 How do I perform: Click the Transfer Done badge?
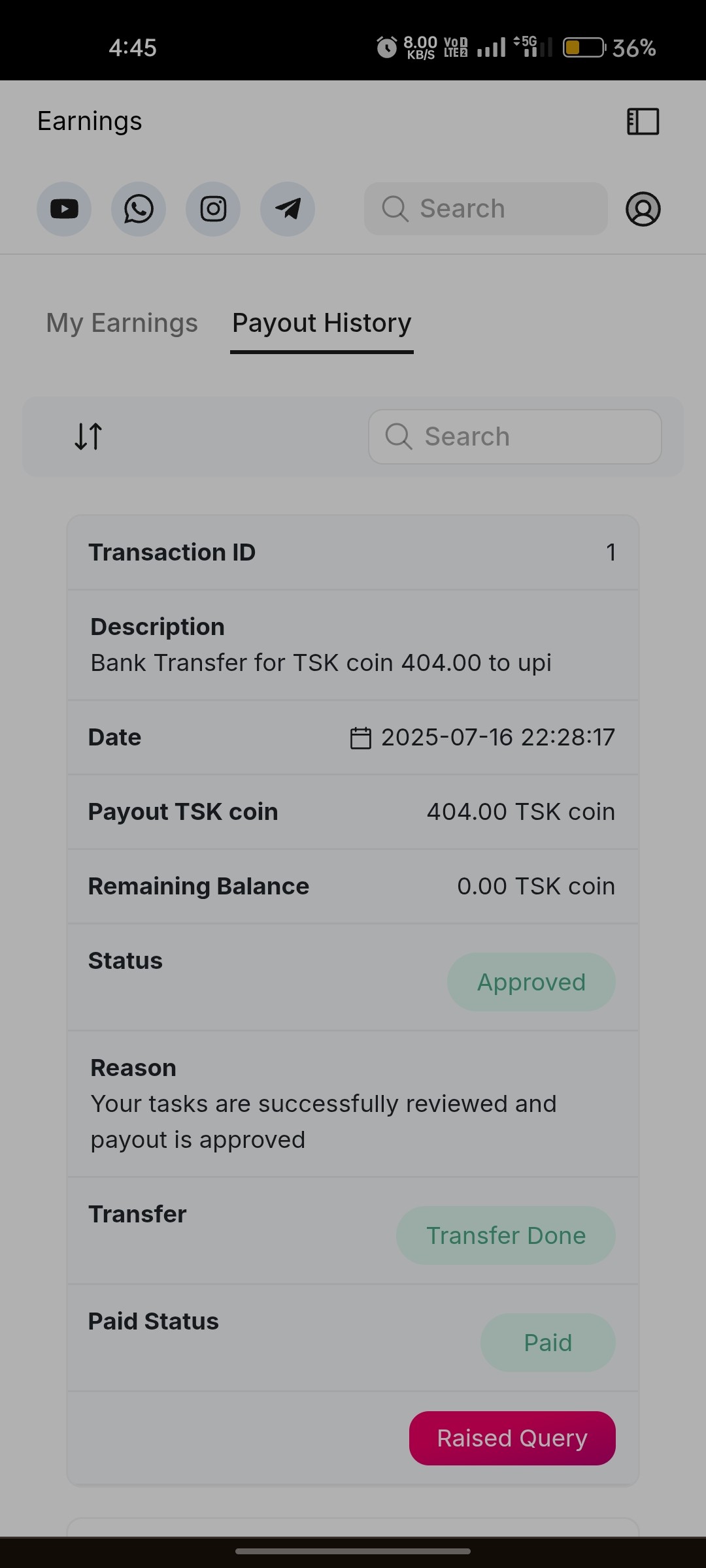pyautogui.click(x=505, y=1235)
